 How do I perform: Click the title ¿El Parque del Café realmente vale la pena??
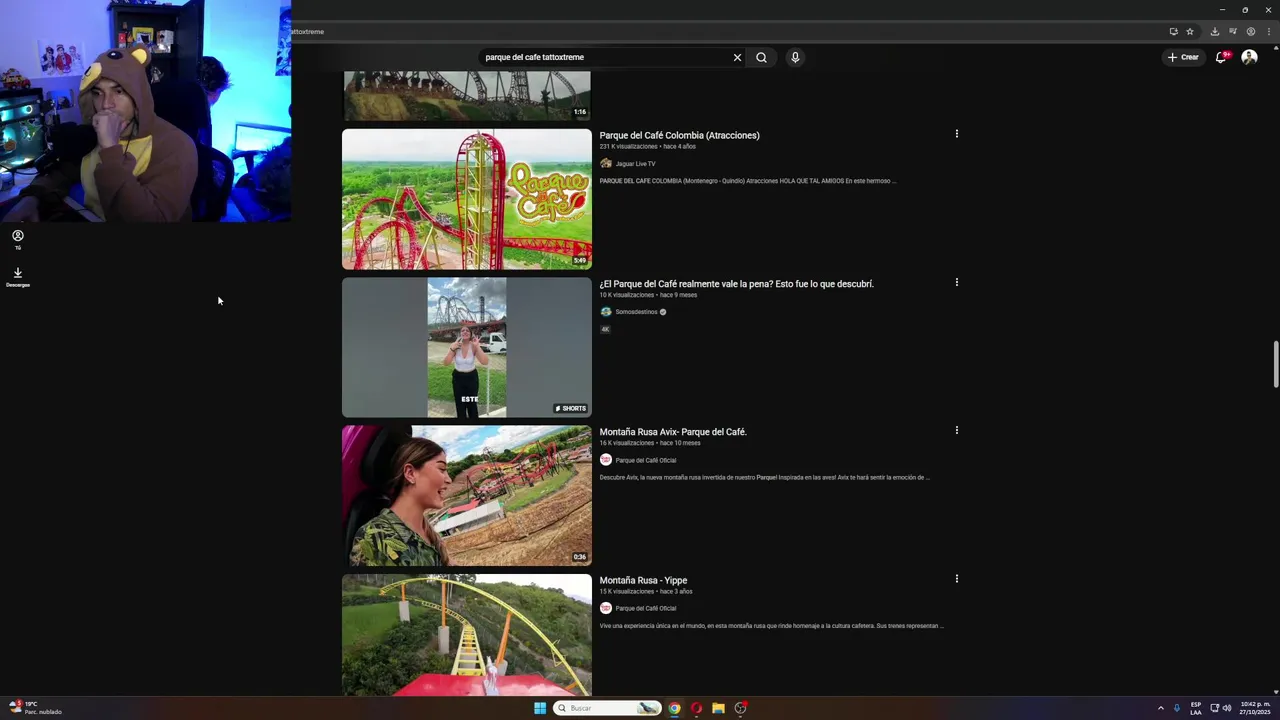tap(736, 284)
